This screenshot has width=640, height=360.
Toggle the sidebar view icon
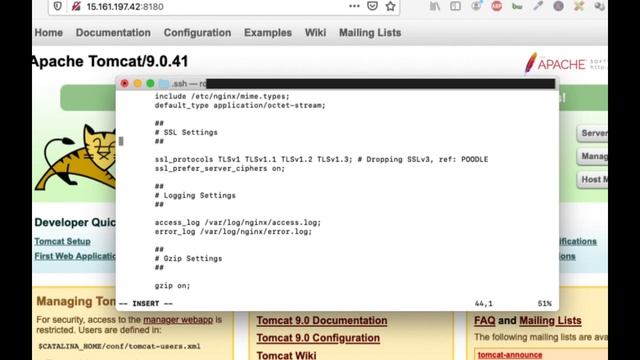[456, 6]
